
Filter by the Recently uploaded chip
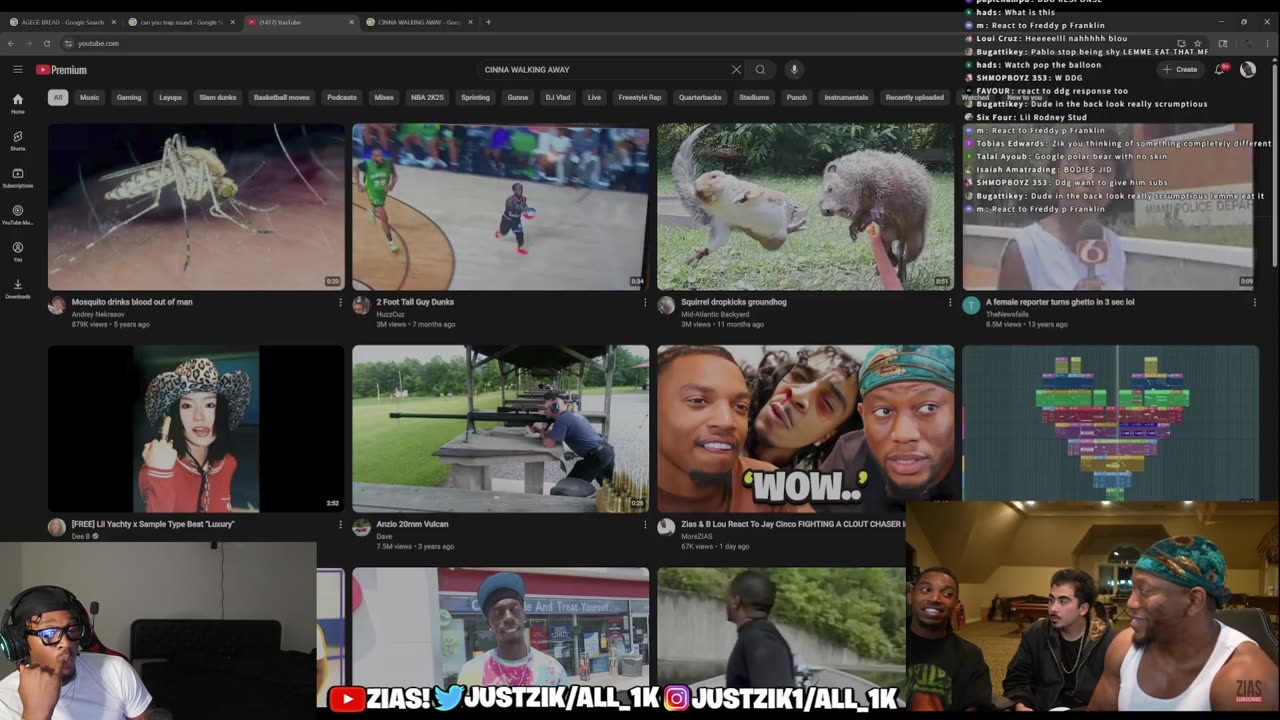(x=915, y=98)
